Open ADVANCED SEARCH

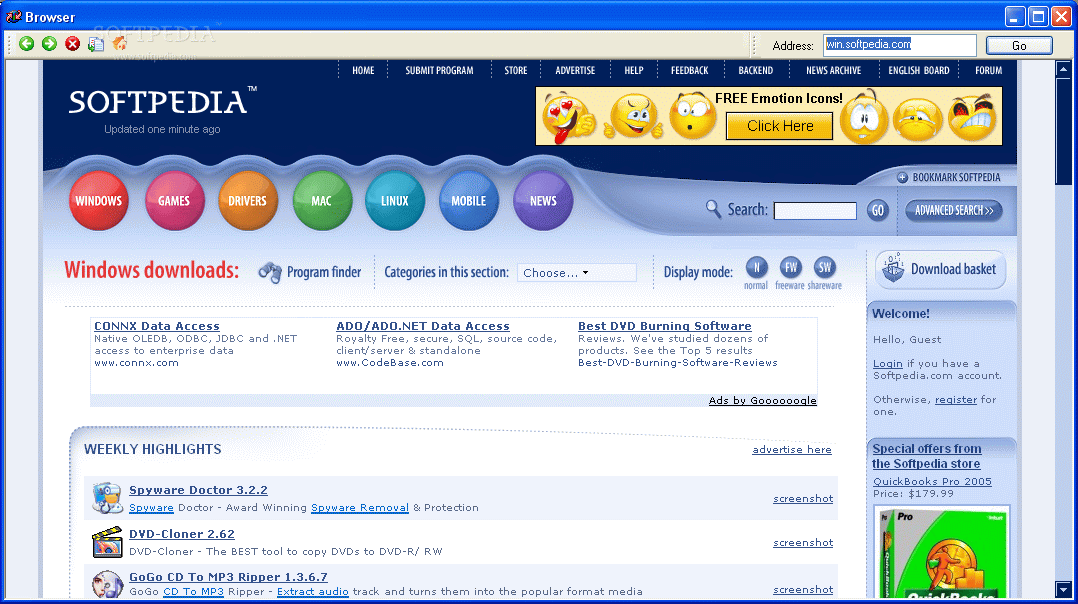(x=954, y=210)
